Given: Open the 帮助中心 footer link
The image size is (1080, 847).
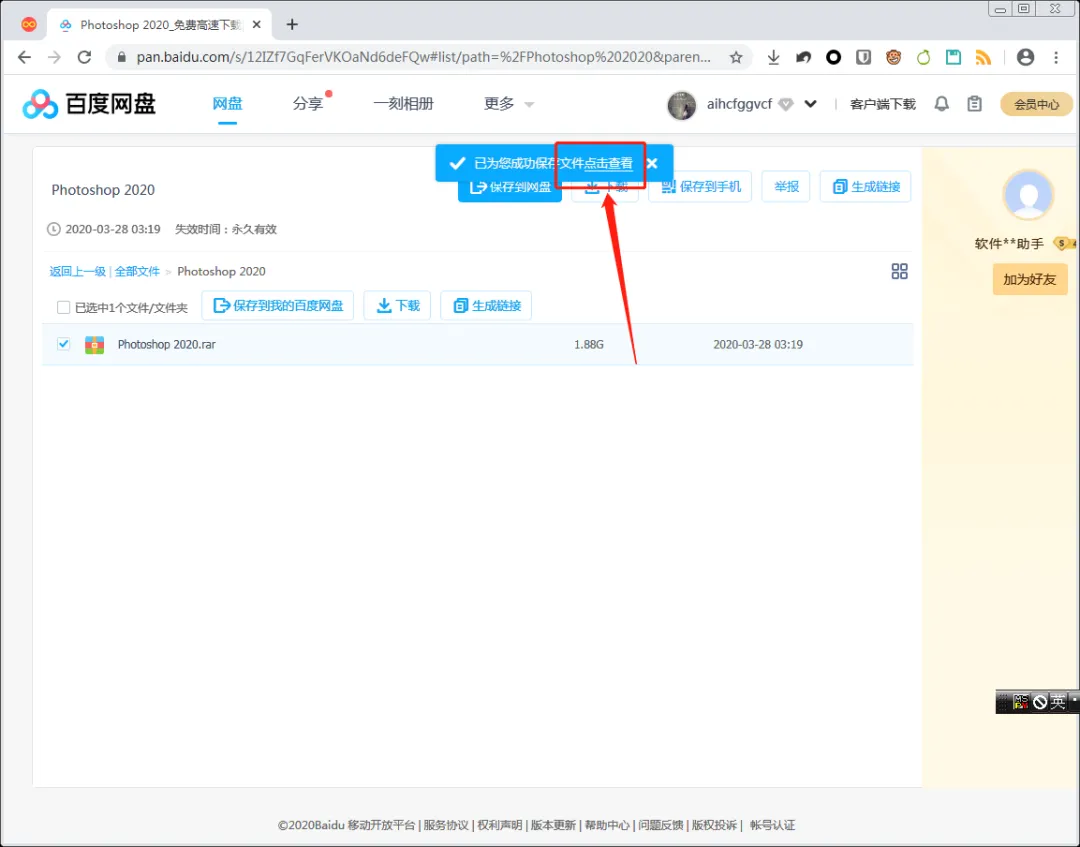Looking at the screenshot, I should pyautogui.click(x=607, y=825).
